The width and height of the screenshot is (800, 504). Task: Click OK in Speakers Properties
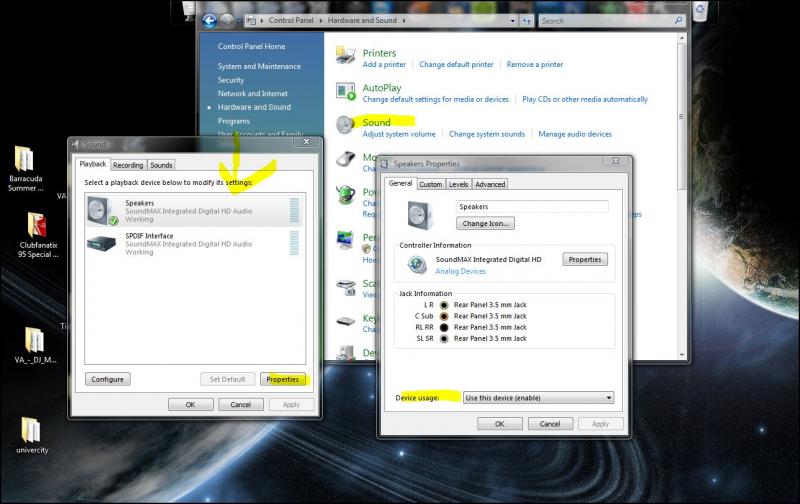499,424
